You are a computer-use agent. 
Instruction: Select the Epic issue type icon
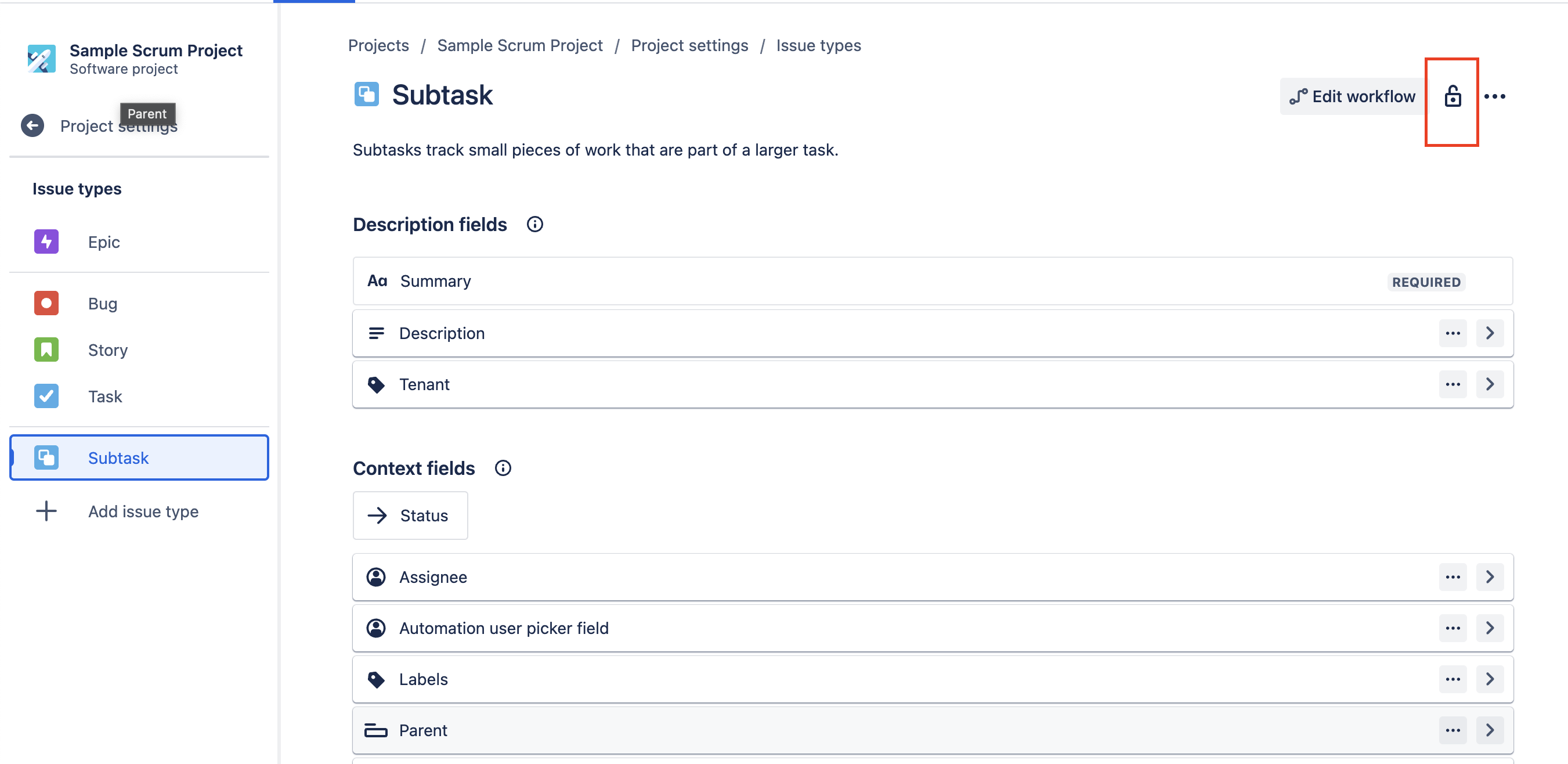(x=46, y=241)
